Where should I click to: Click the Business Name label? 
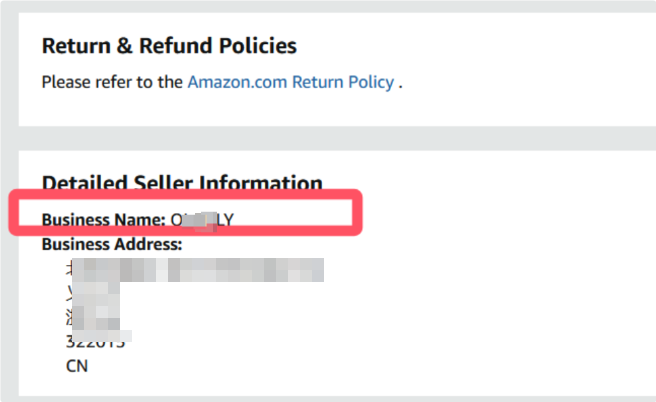[103, 219]
